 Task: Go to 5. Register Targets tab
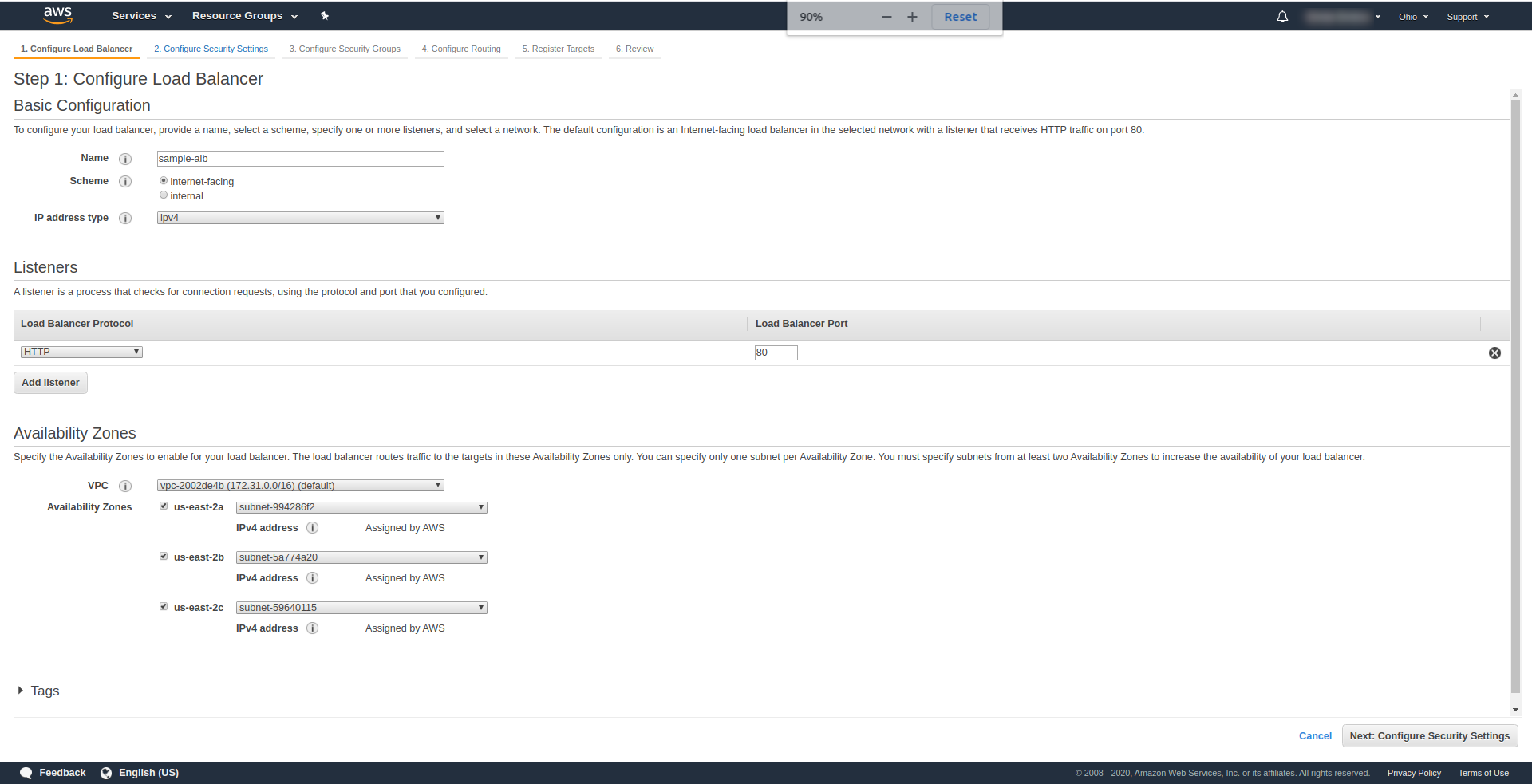tap(559, 49)
